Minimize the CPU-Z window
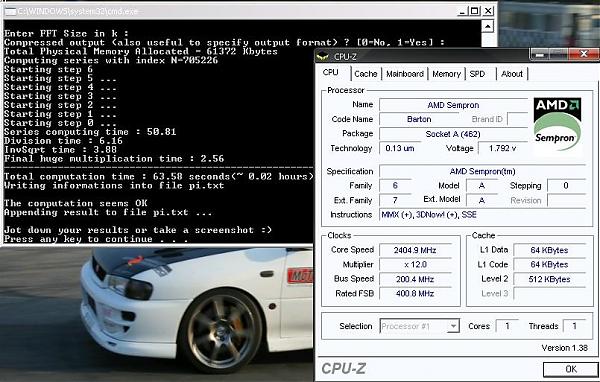This screenshot has width=600, height=382. 540,54
